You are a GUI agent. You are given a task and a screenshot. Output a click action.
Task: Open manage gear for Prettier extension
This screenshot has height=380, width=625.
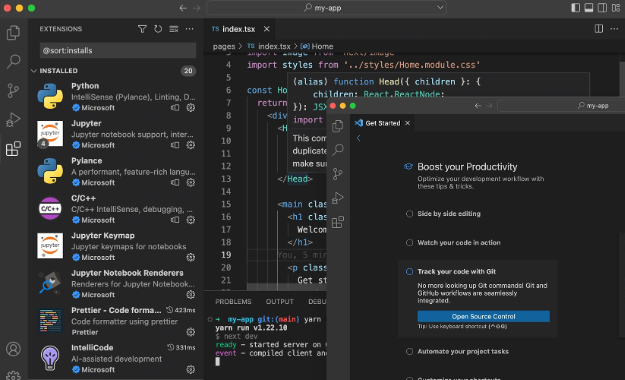[x=191, y=332]
